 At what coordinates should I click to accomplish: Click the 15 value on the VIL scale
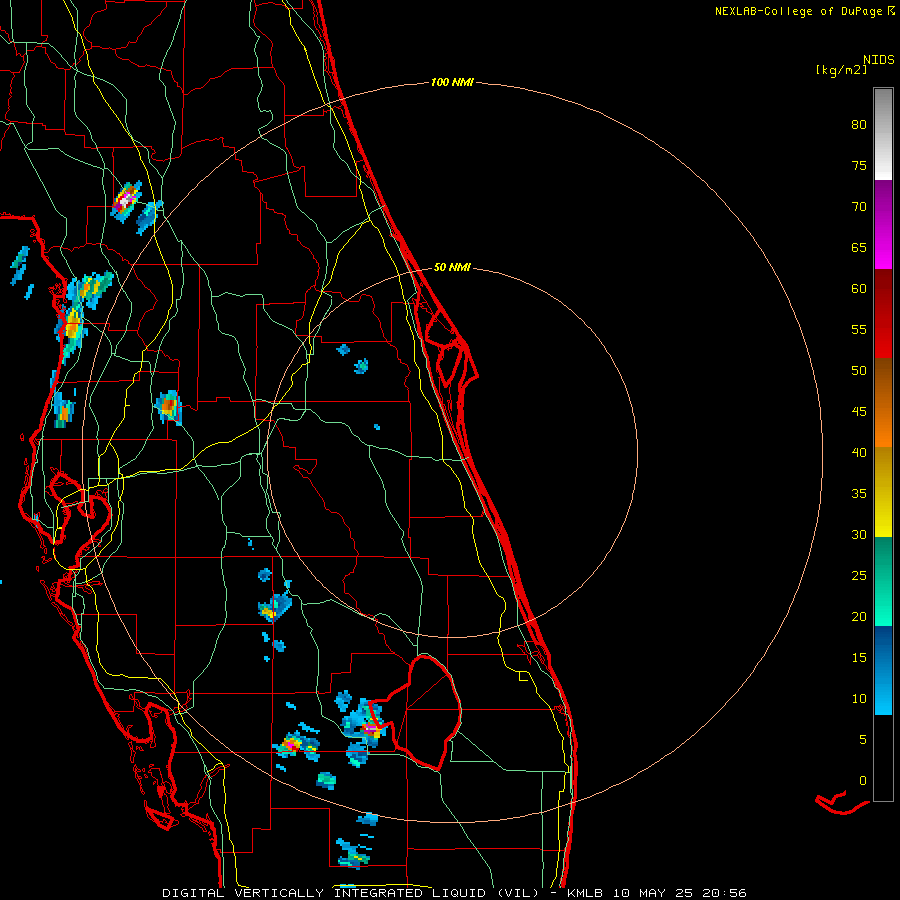tap(859, 658)
